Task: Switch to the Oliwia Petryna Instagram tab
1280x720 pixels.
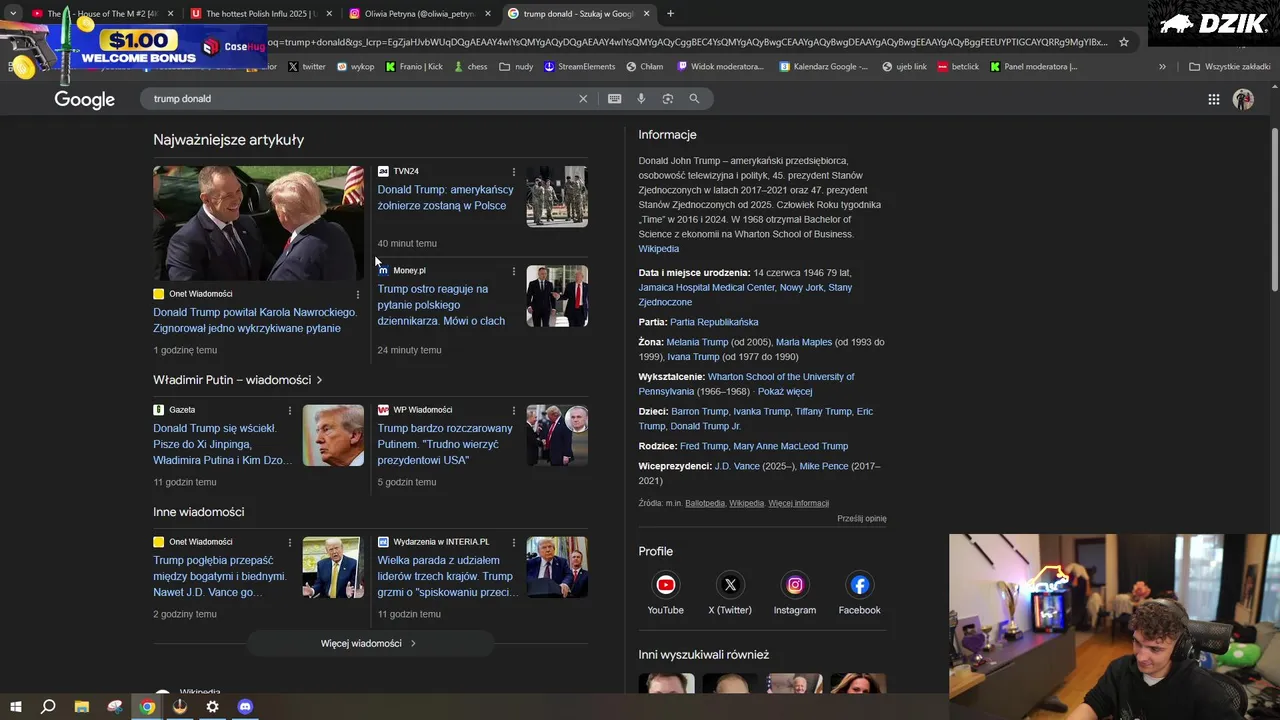Action: coord(421,14)
